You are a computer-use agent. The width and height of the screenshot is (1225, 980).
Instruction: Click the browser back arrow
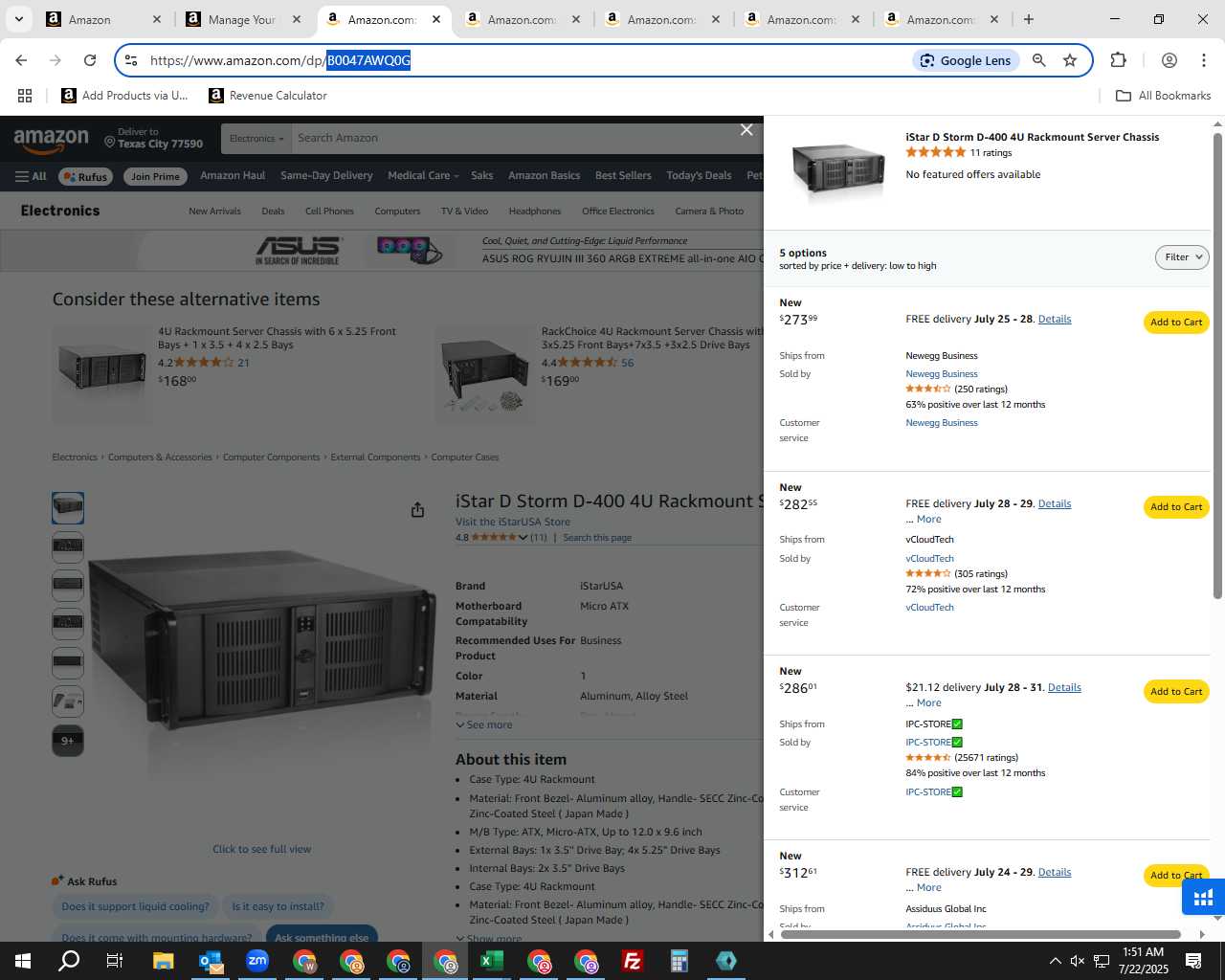pos(21,60)
